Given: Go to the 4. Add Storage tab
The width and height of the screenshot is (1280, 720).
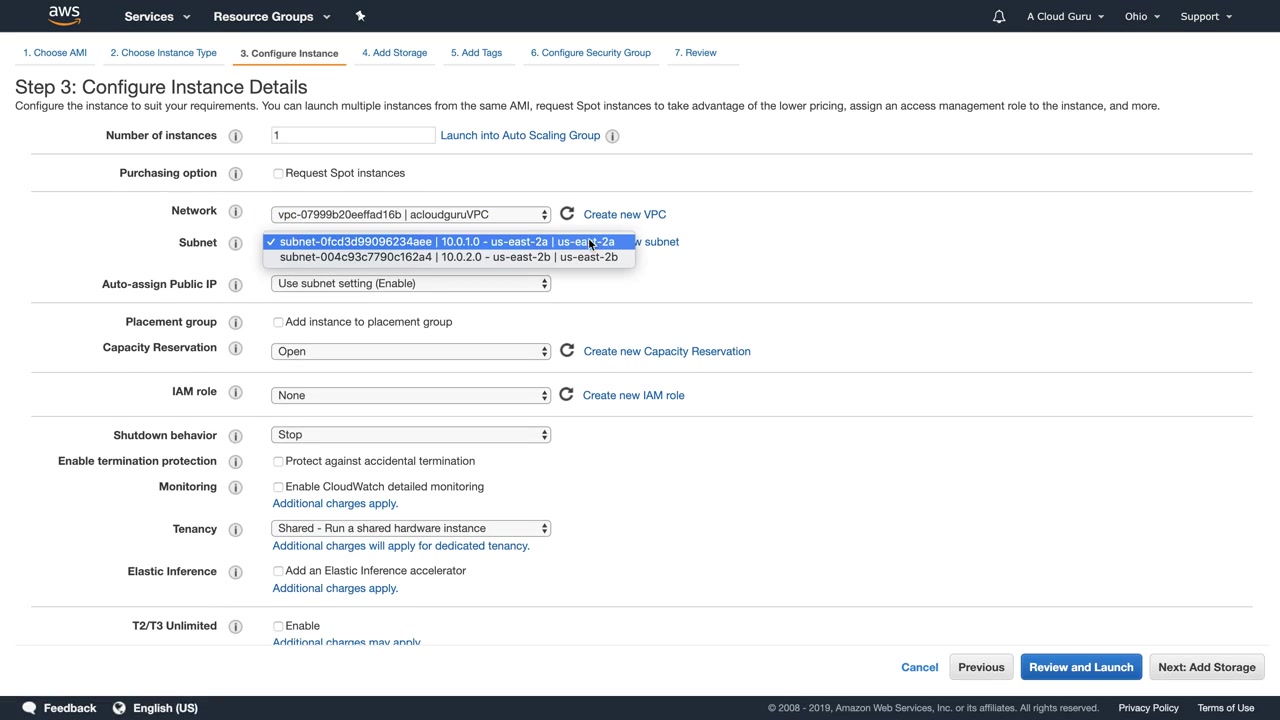Looking at the screenshot, I should 394,53.
